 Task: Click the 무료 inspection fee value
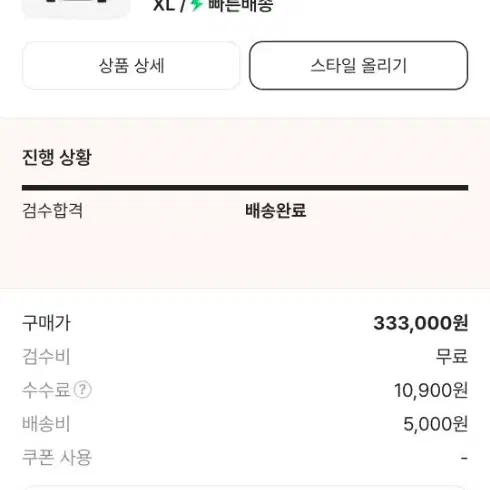coord(452,356)
